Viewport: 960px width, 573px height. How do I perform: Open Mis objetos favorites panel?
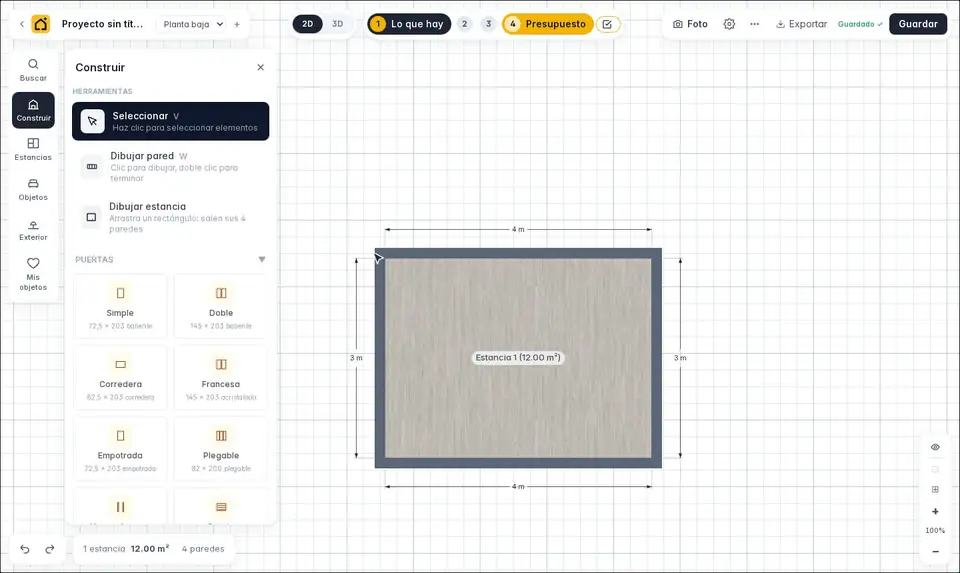click(33, 273)
